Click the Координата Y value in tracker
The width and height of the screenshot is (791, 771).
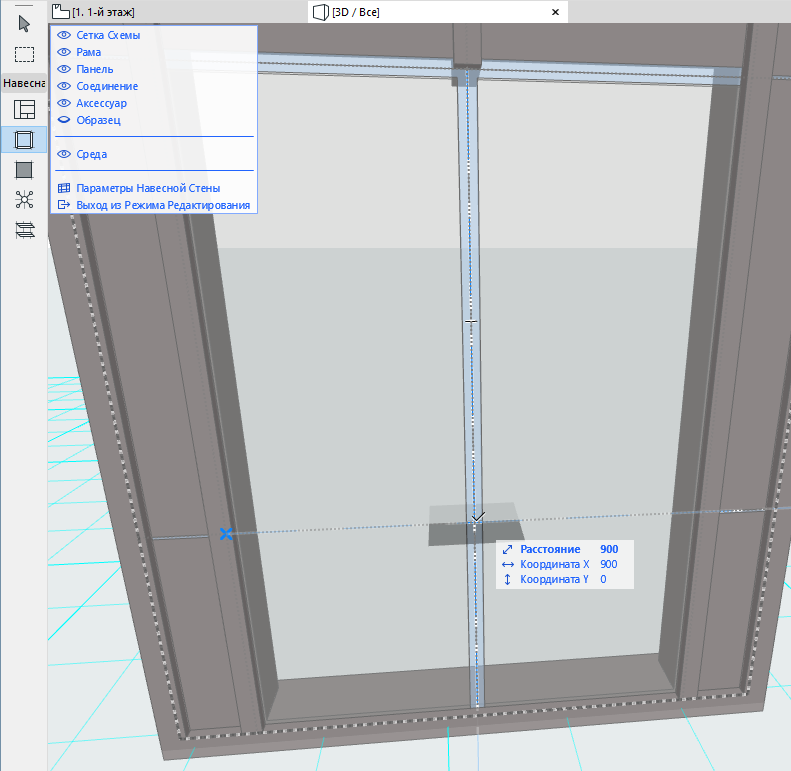(604, 579)
